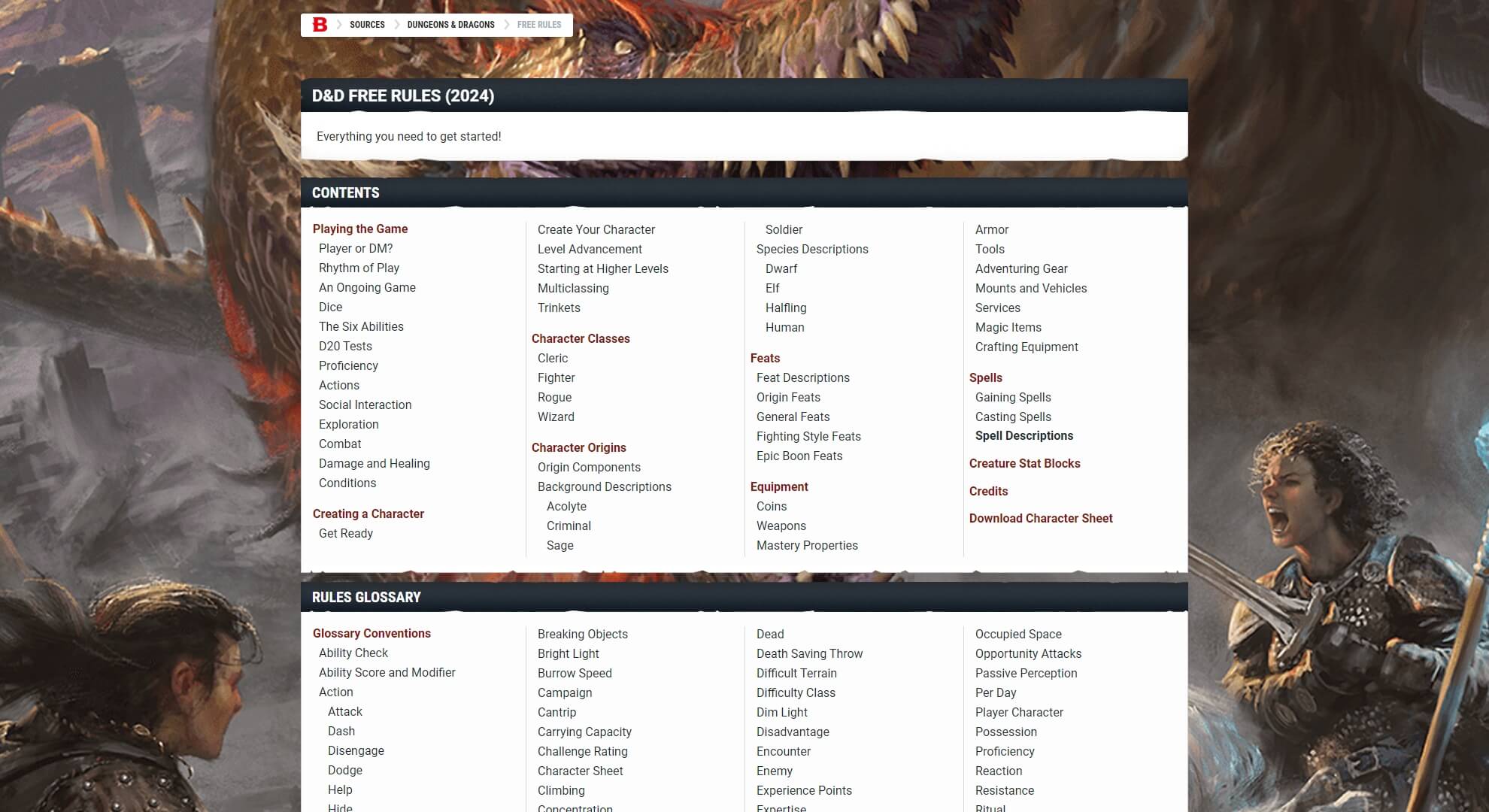
Task: Open Mounts and Vehicles
Action: point(1031,288)
